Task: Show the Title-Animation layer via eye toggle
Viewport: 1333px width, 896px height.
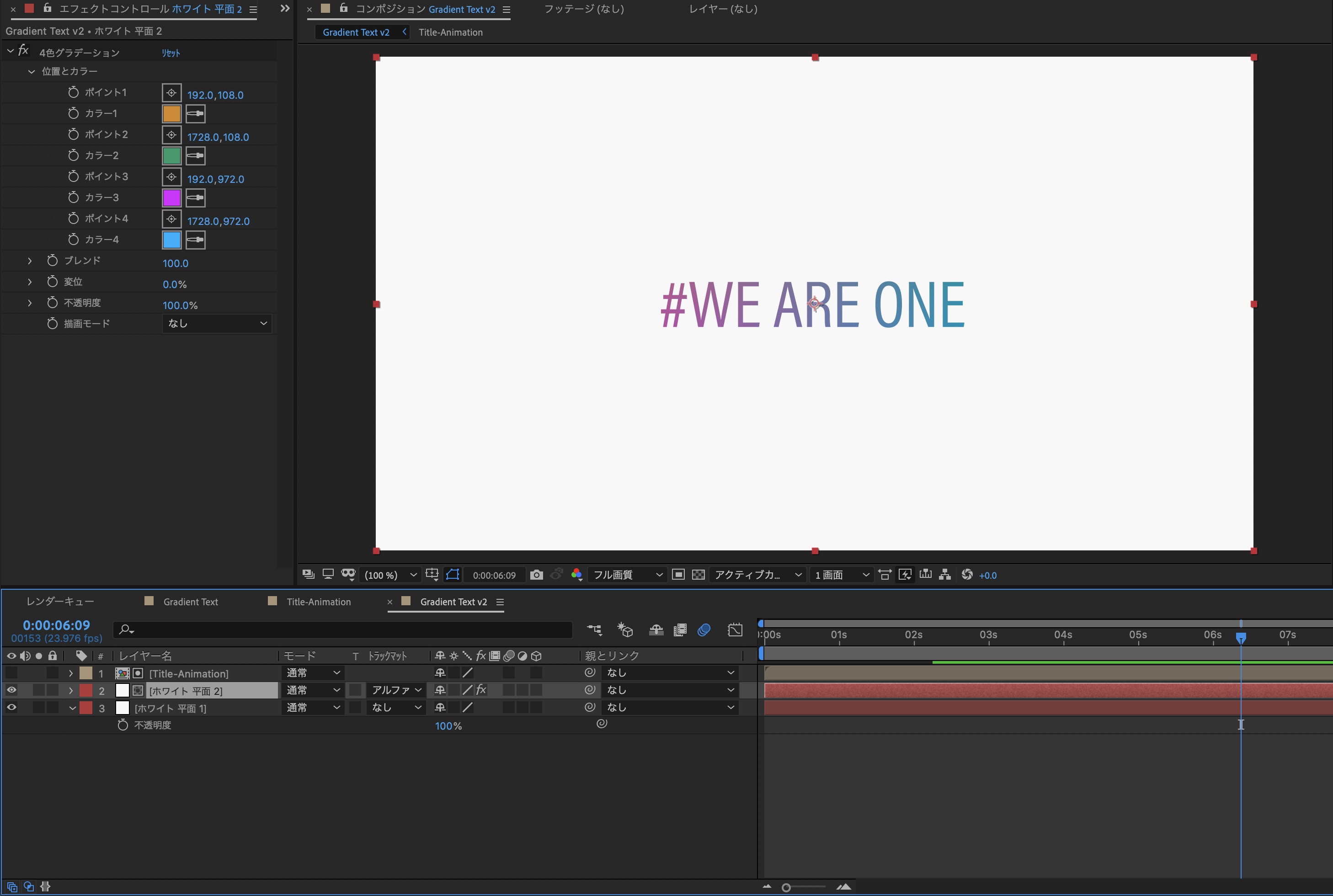Action: 11,672
